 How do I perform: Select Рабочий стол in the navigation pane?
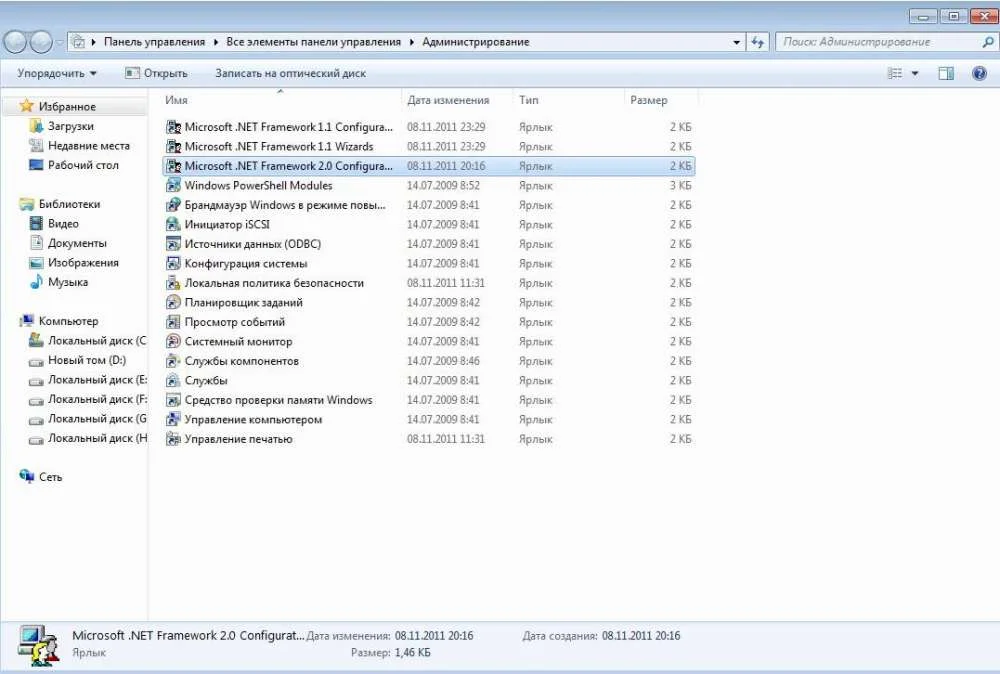(83, 165)
